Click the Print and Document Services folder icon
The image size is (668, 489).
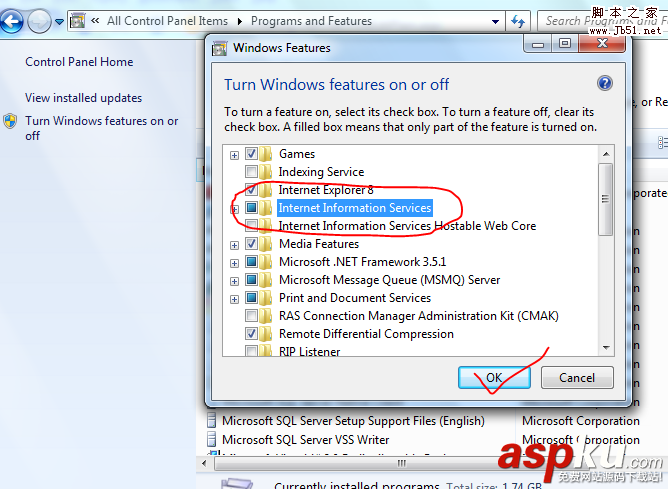265,298
